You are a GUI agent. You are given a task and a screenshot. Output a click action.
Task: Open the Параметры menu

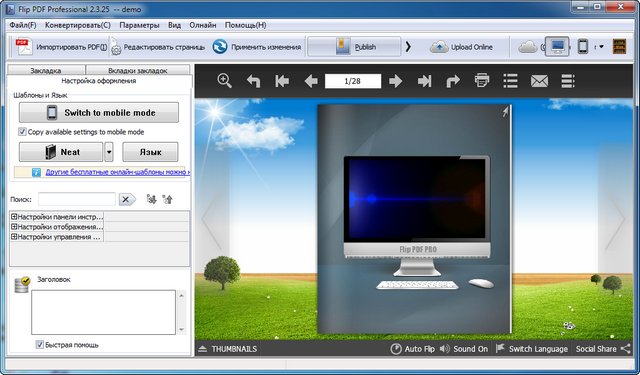[x=139, y=25]
